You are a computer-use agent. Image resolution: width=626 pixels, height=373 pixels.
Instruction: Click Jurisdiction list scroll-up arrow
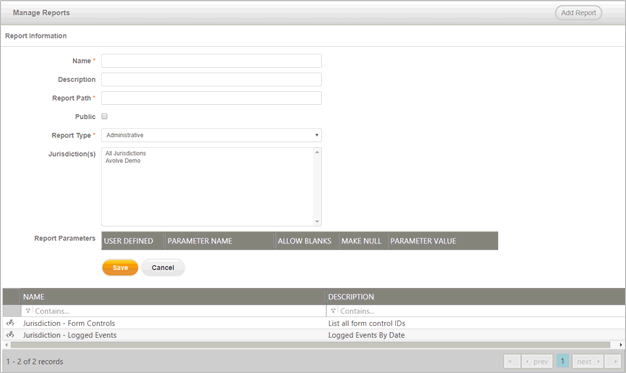(317, 152)
